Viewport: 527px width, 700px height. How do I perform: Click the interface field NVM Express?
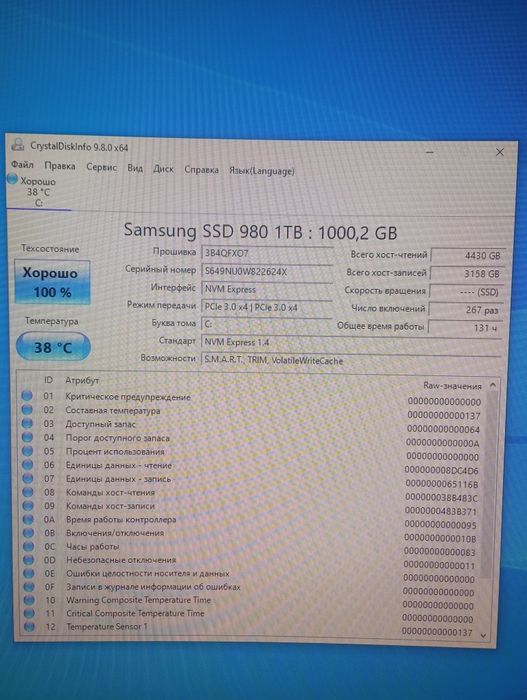[x=267, y=289]
